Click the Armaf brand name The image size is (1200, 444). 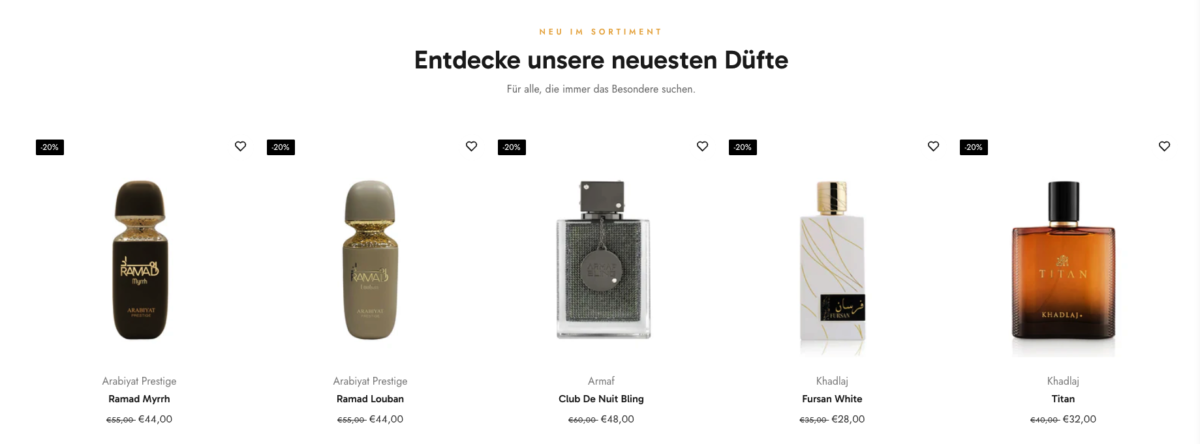pos(601,381)
